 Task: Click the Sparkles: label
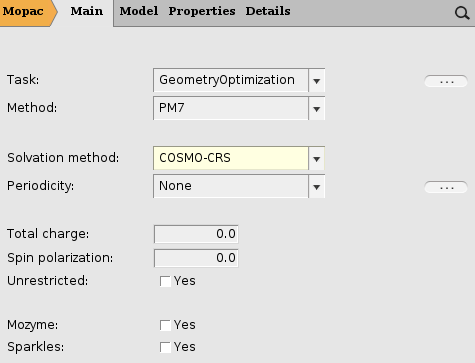(x=35, y=347)
